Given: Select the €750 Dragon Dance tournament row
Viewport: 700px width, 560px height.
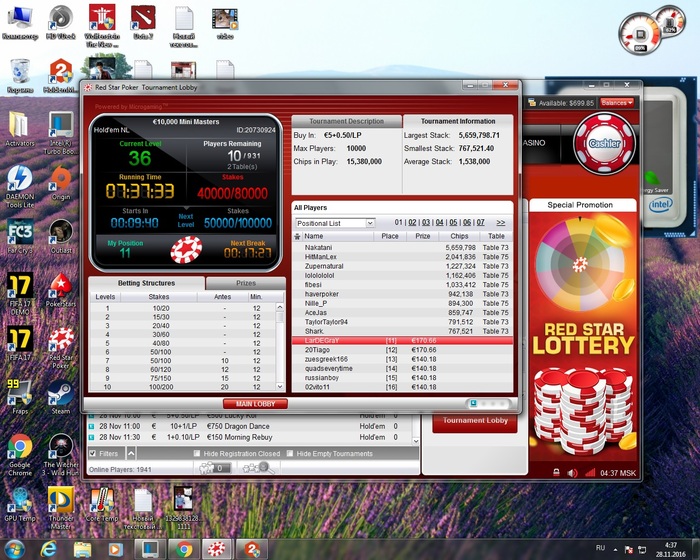Looking at the screenshot, I should [248, 426].
